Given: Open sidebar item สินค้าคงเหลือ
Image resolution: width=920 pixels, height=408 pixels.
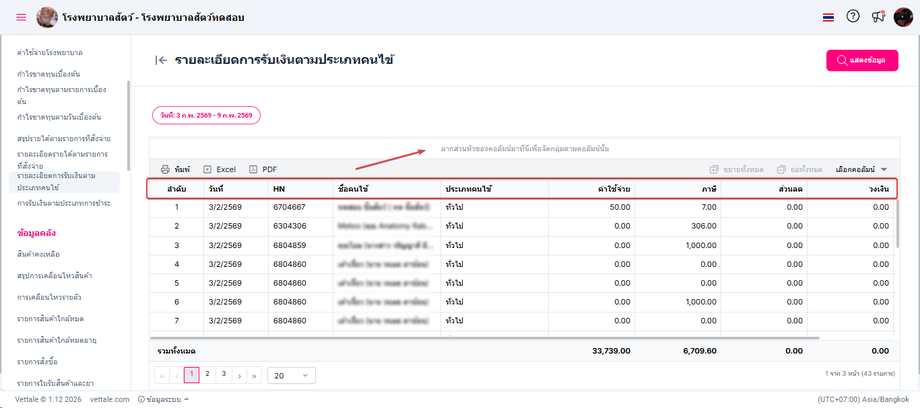Looking at the screenshot, I should click(39, 254).
